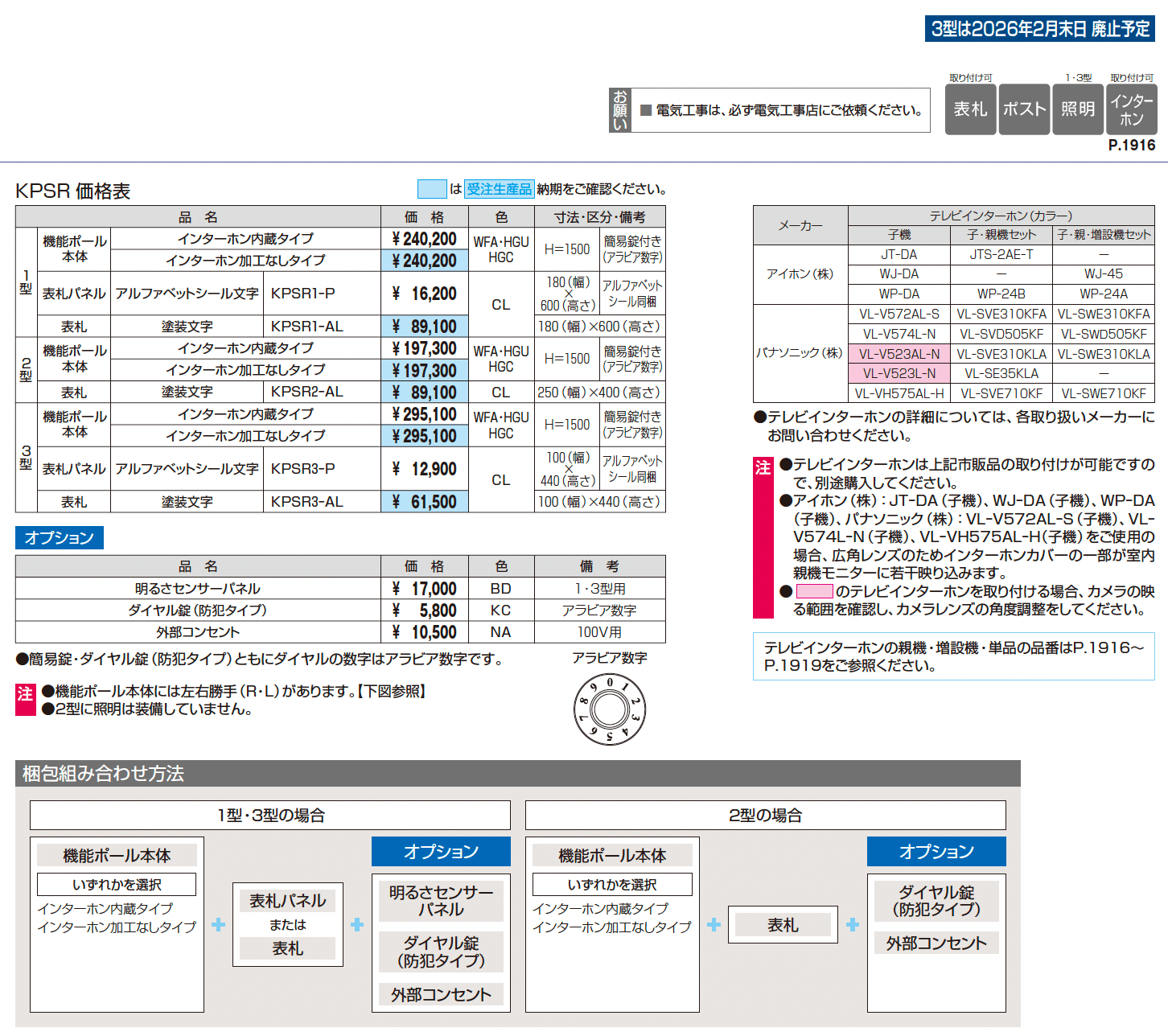Viewport: 1168px width, 1036px height.
Task: Click the インターホン attachment icon
Action: [1132, 109]
